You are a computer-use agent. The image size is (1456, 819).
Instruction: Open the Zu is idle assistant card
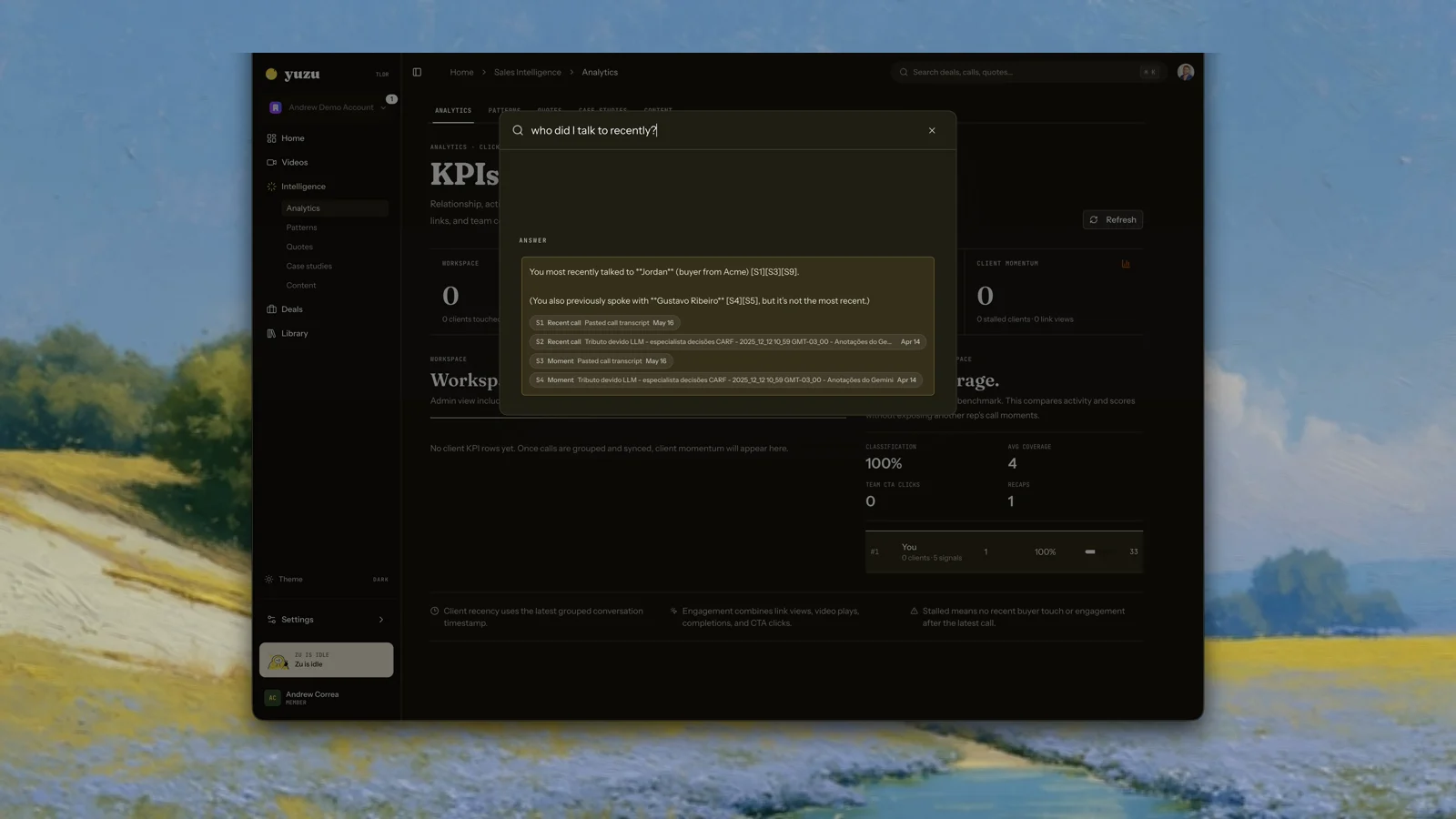[327, 660]
